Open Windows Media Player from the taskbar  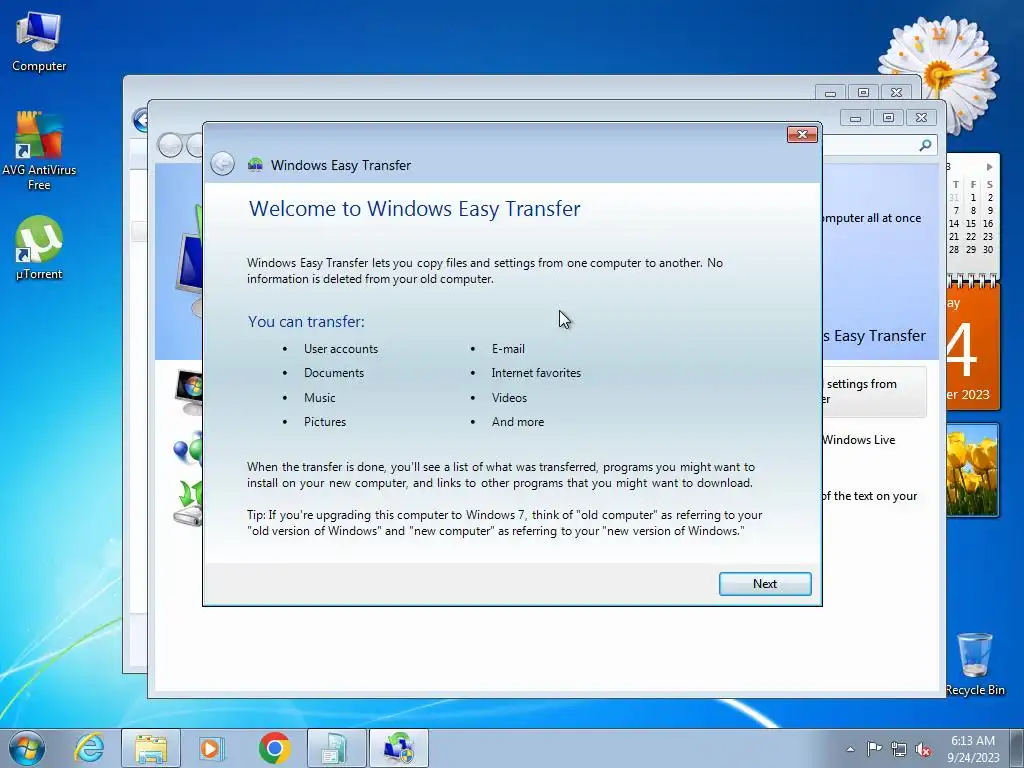(211, 748)
